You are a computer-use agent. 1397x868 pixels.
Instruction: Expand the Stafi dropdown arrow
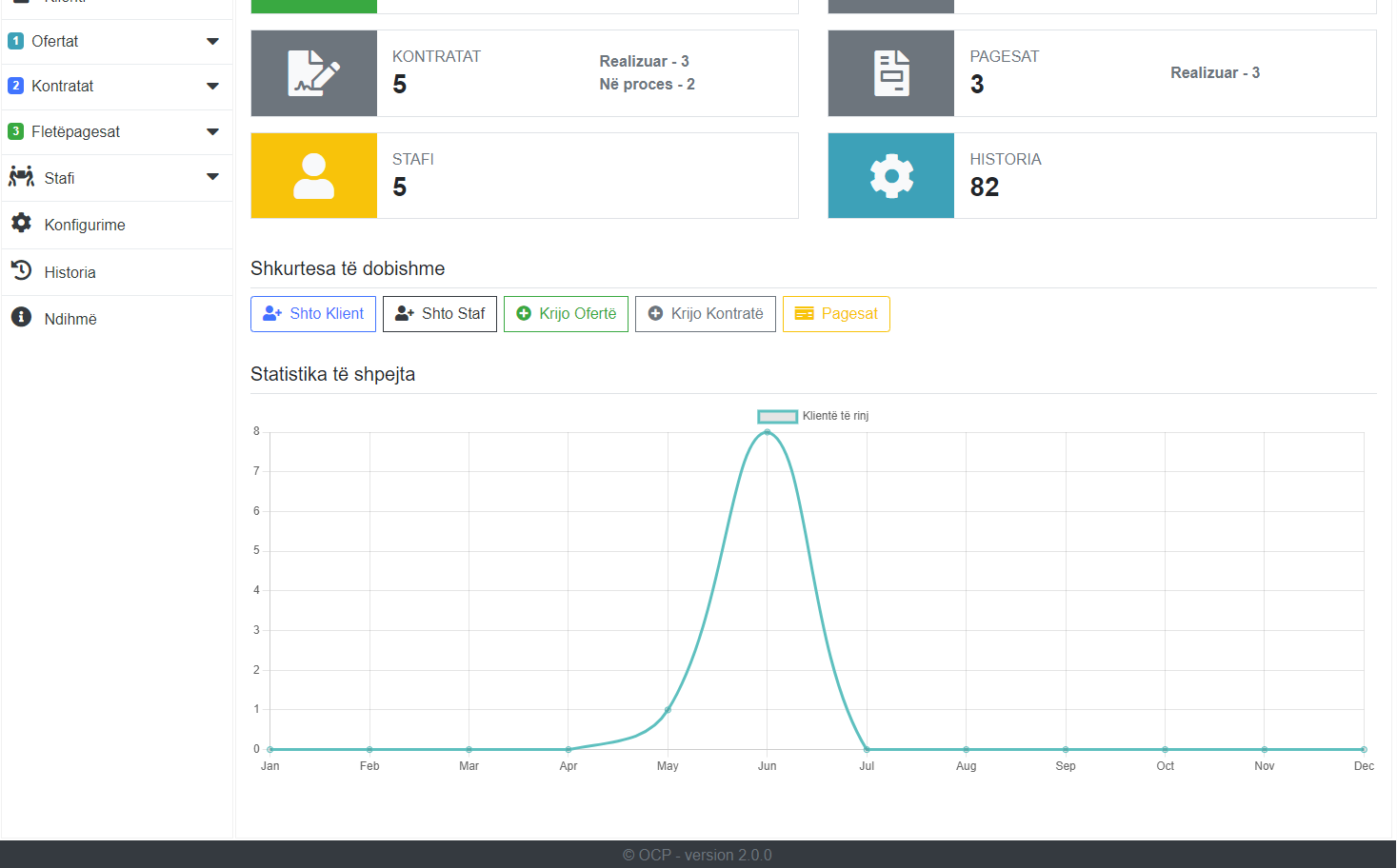pyautogui.click(x=212, y=176)
